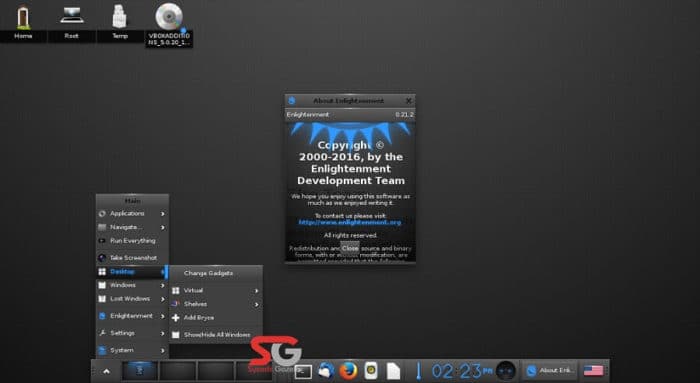Click the blue System icon in Main menu
The image size is (700, 383).
pos(102,350)
